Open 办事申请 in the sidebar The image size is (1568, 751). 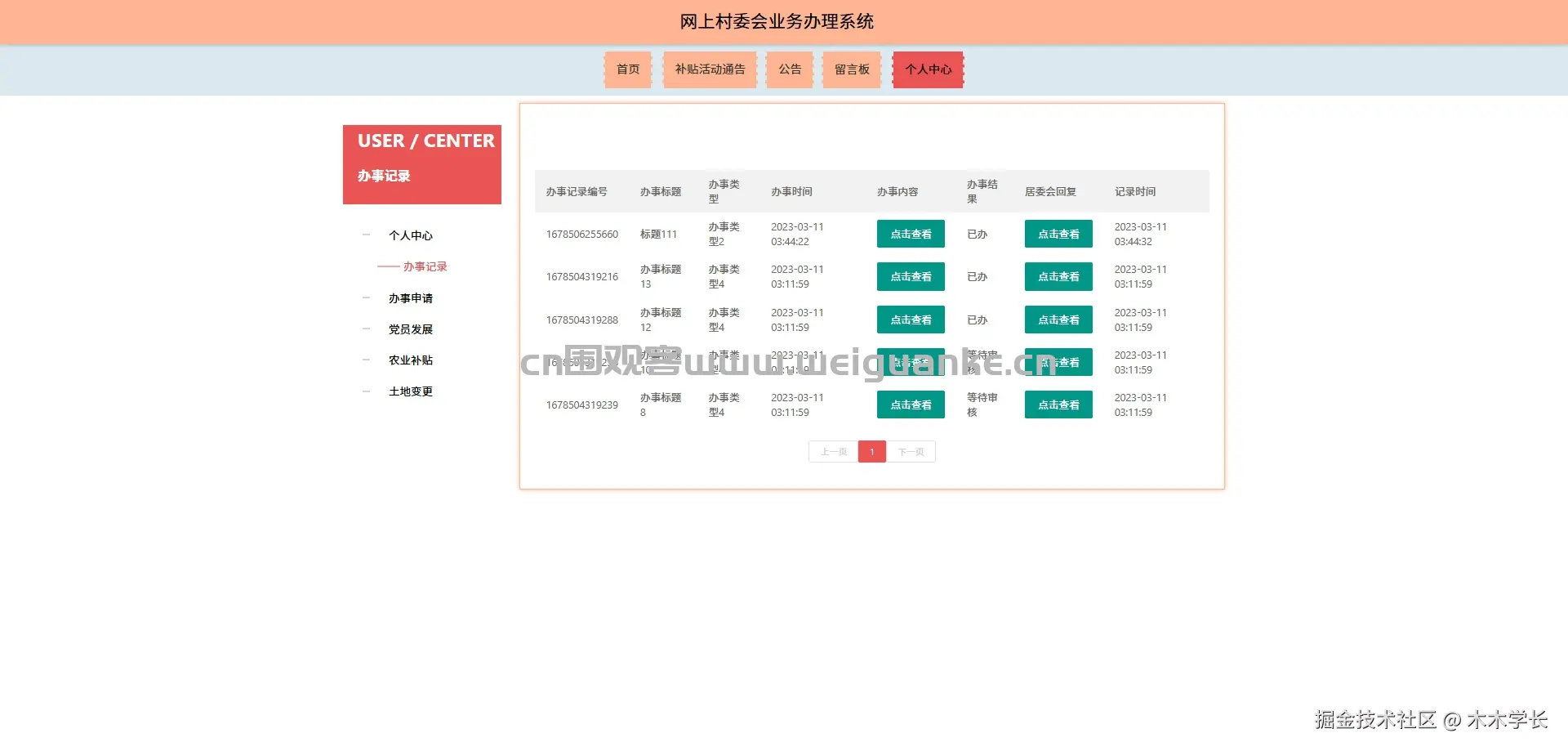pyautogui.click(x=411, y=298)
